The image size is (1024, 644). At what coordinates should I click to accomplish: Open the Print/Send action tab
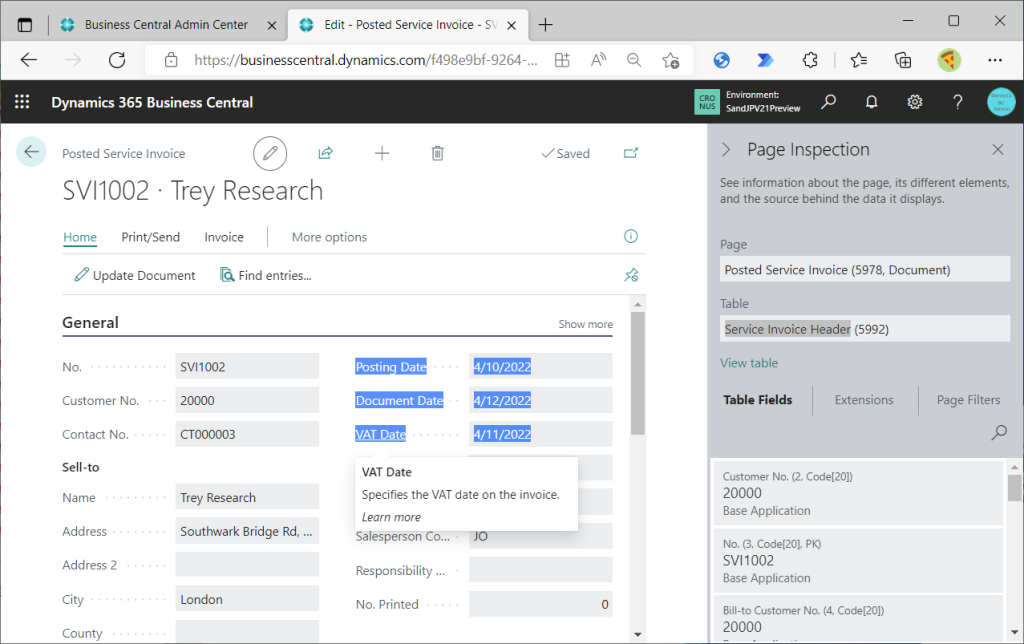(x=150, y=237)
